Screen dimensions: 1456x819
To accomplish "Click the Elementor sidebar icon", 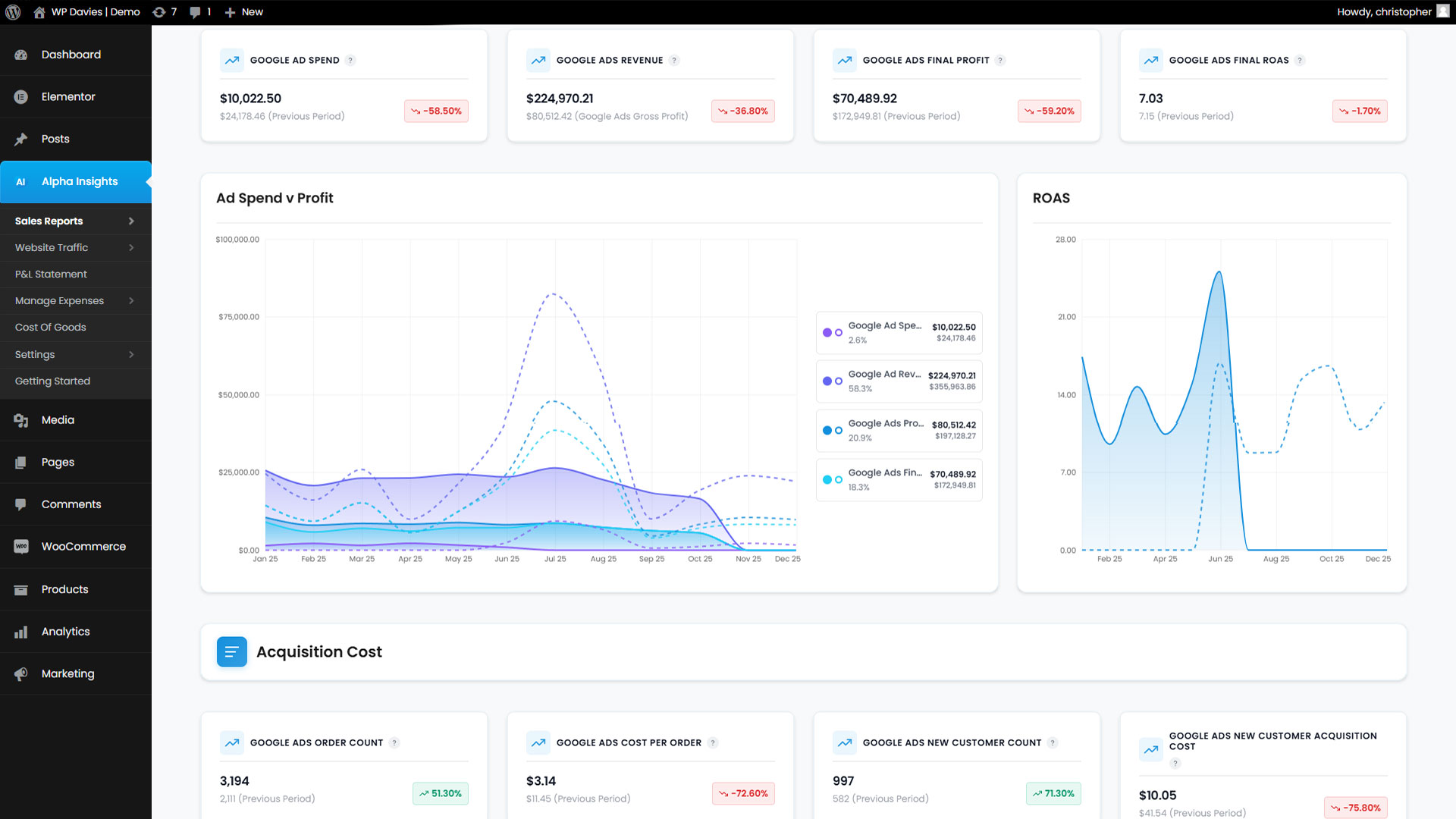I will 21,97.
